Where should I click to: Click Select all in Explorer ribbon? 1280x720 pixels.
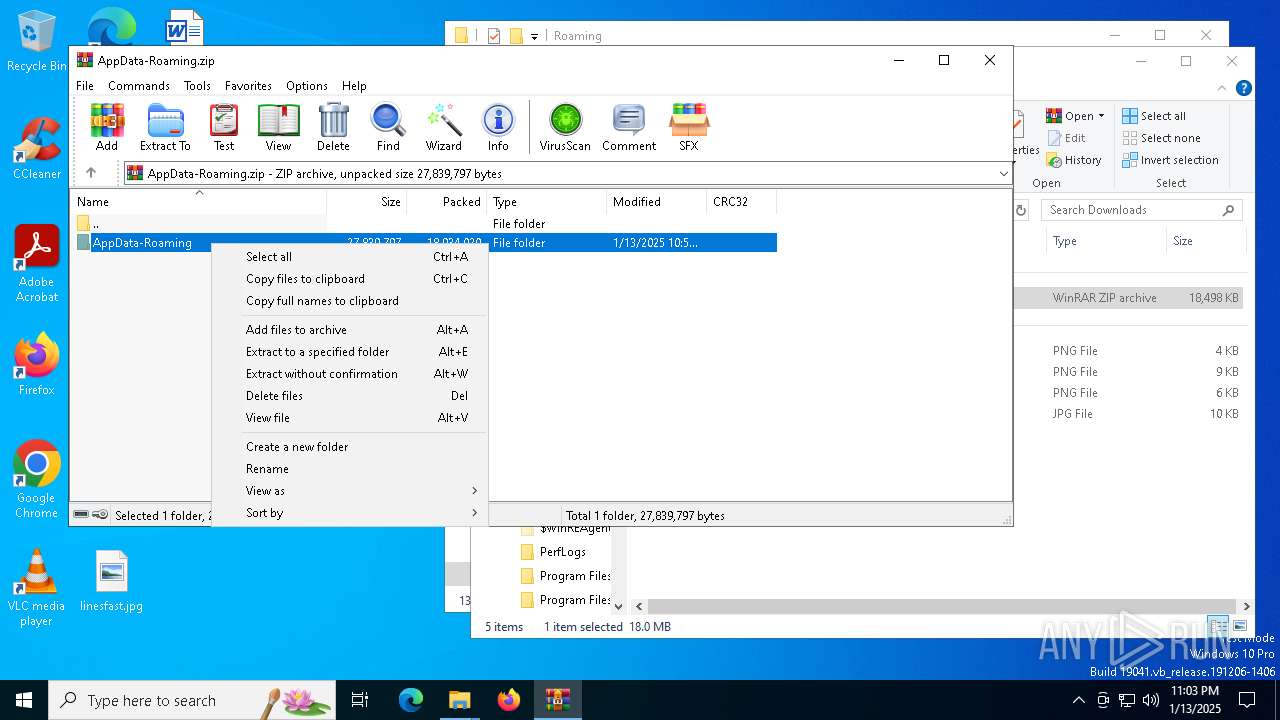(x=1154, y=116)
